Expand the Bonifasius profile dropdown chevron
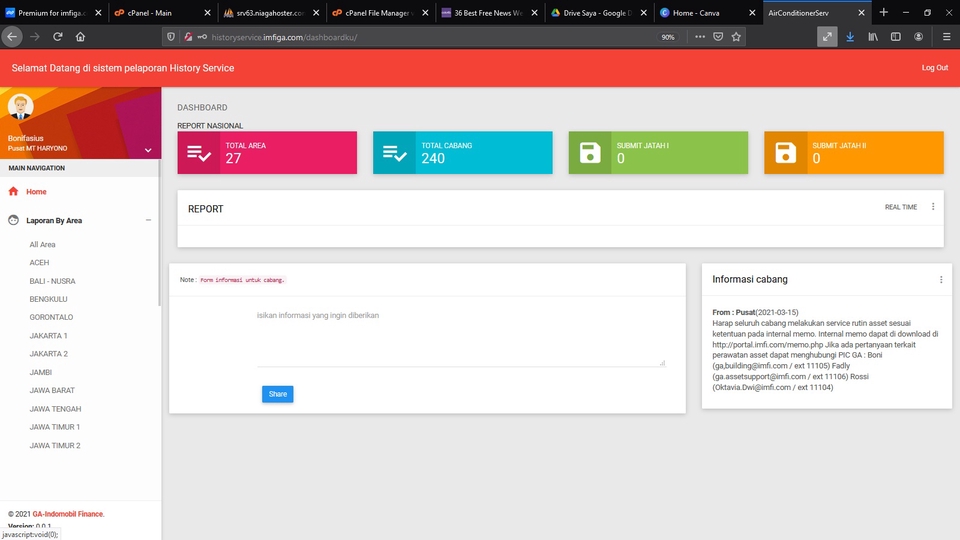Image resolution: width=960 pixels, height=540 pixels. [x=148, y=150]
